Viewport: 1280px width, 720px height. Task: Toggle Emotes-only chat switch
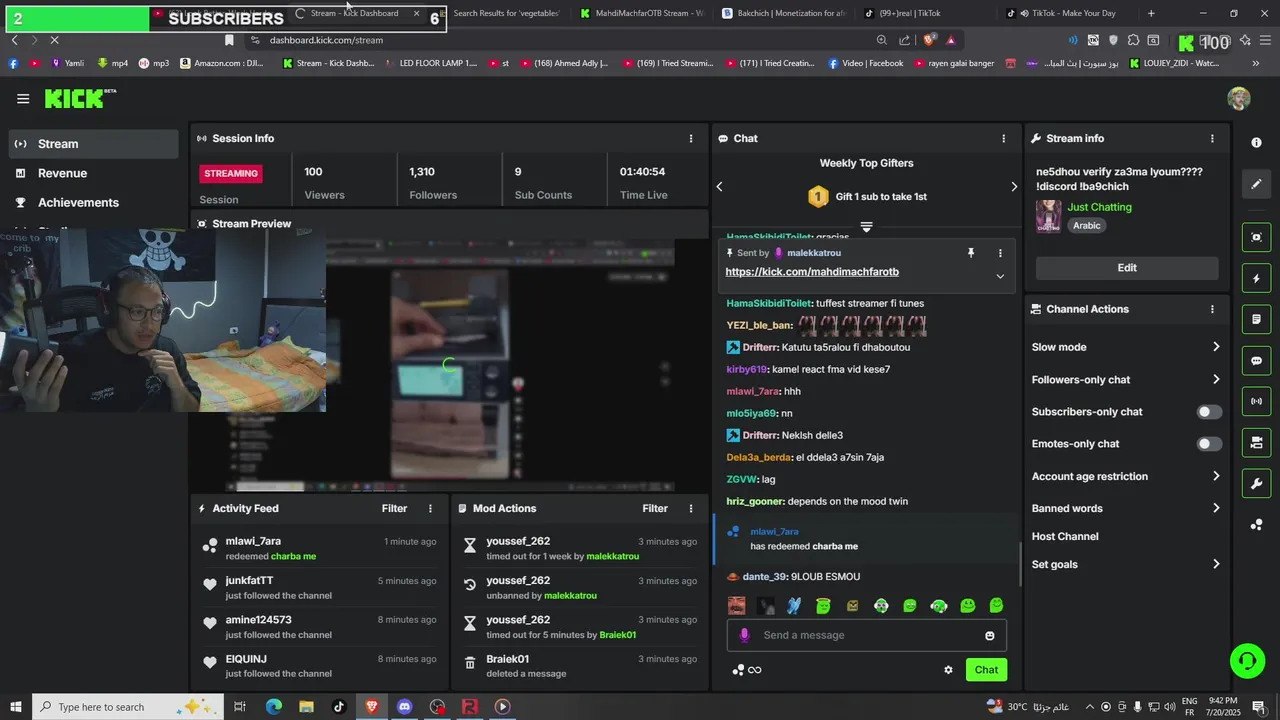point(1209,444)
